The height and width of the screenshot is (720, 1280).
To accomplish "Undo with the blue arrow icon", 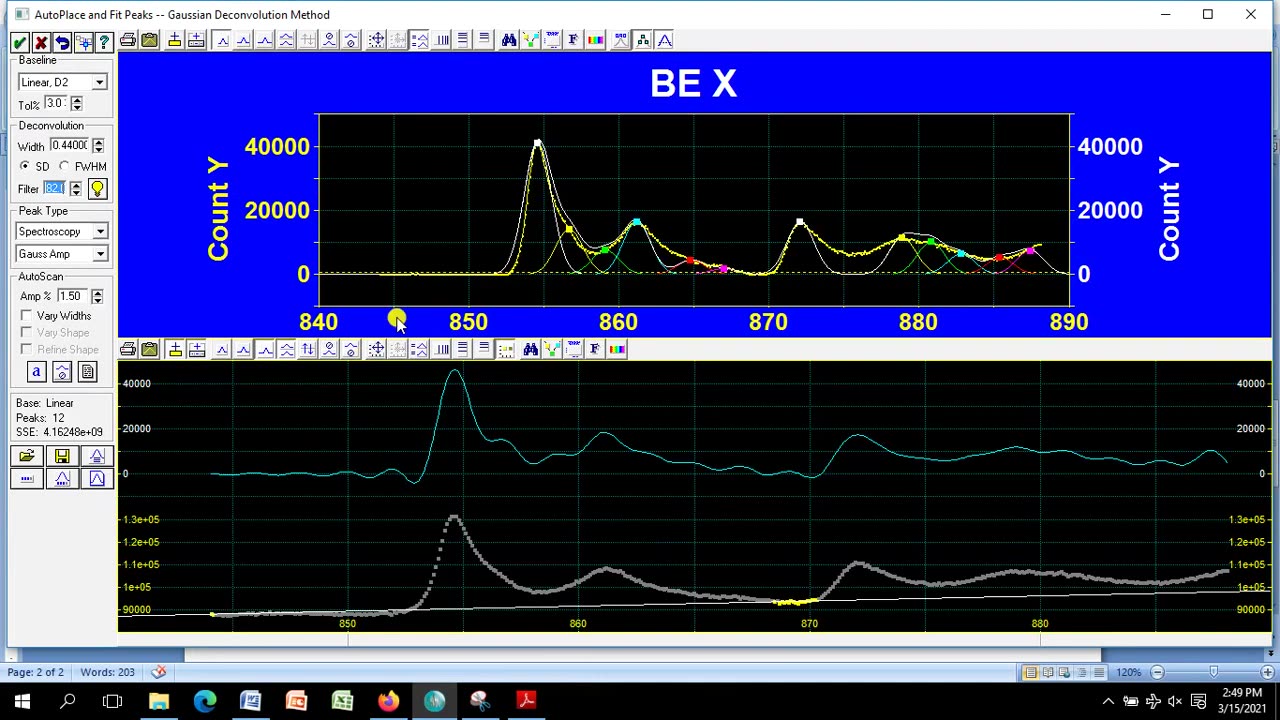I will [62, 41].
